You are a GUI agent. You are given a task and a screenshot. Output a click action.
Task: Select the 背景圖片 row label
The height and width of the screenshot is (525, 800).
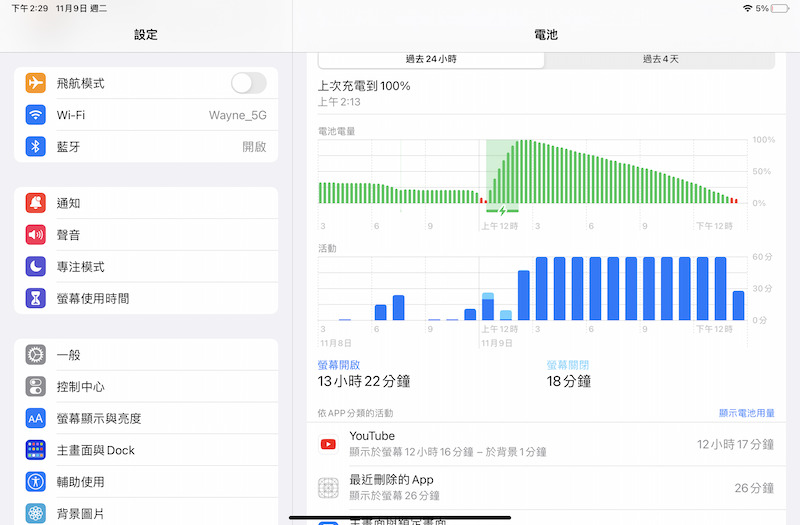81,514
